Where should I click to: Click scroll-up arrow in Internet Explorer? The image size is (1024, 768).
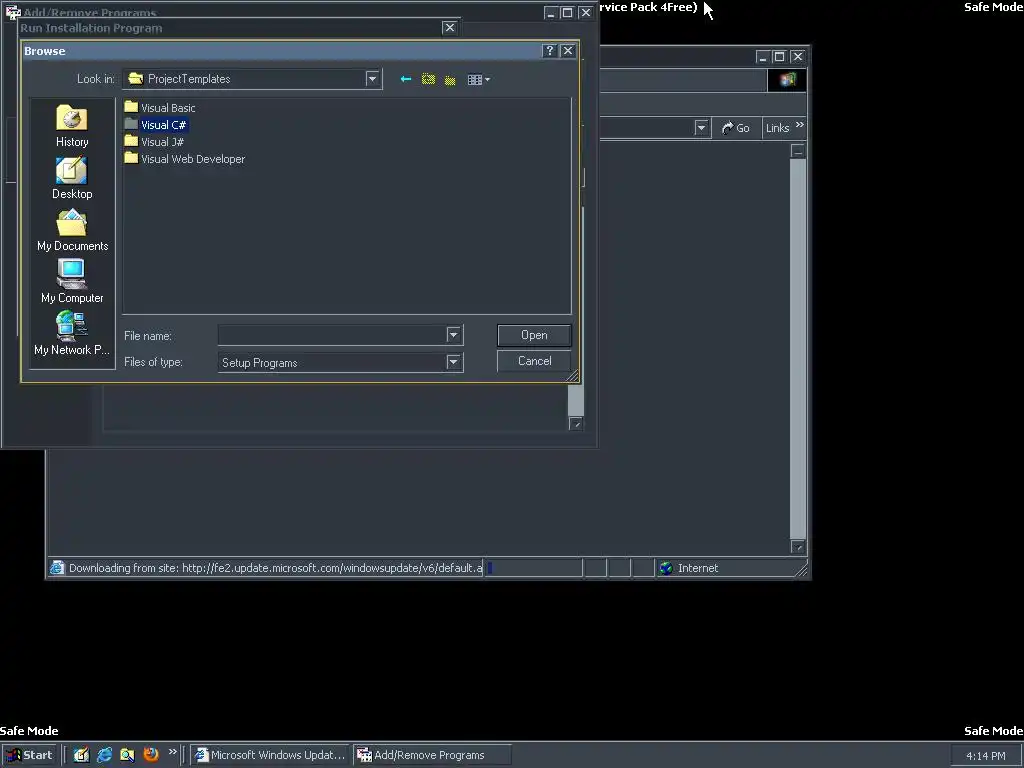[x=797, y=152]
